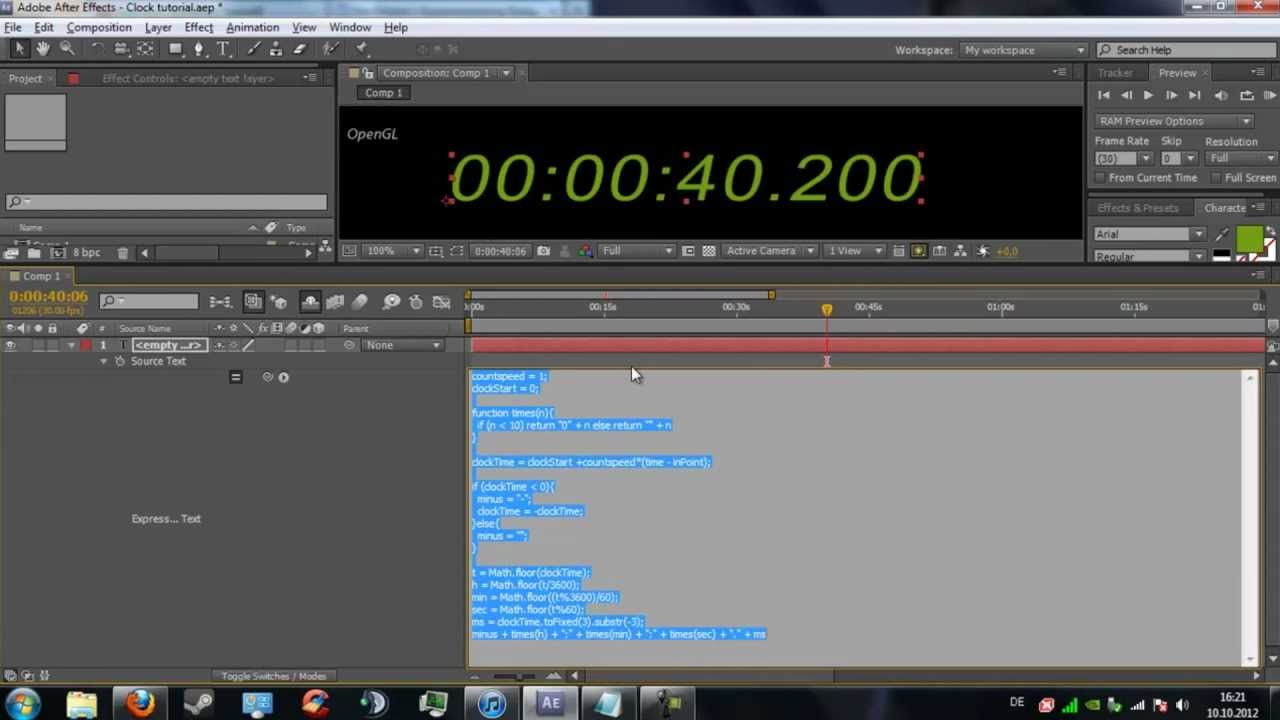Image resolution: width=1280 pixels, height=720 pixels.
Task: Open the Workspace dropdown
Action: click(x=1025, y=50)
